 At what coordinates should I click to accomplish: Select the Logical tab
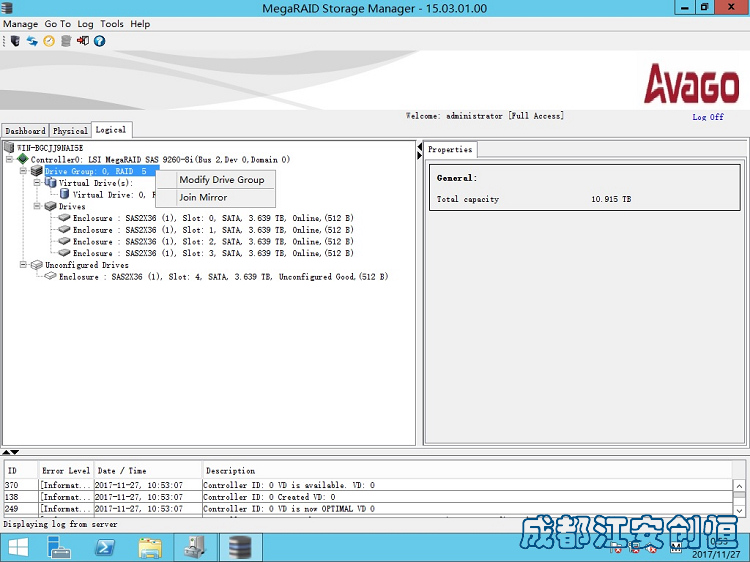click(111, 130)
